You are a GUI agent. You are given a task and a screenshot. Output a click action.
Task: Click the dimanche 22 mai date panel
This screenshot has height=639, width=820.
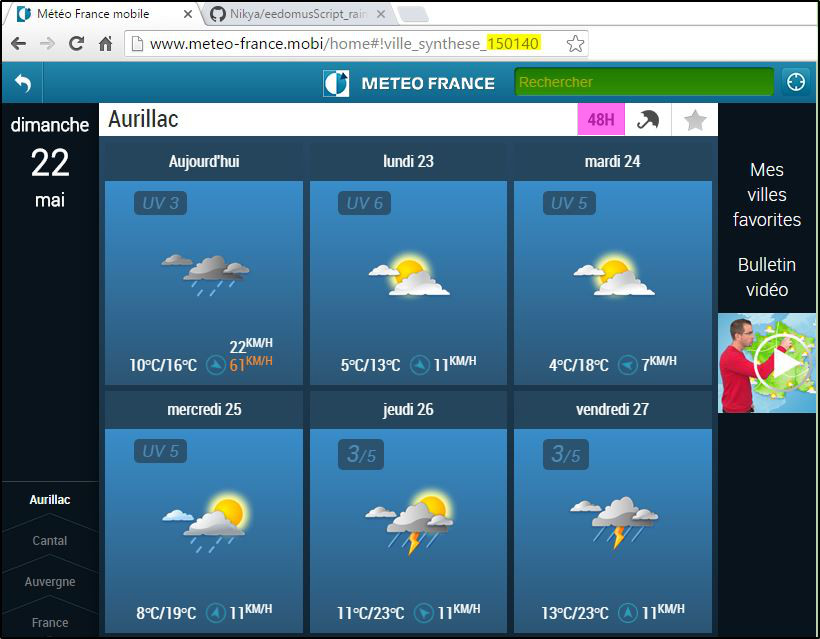click(50, 162)
